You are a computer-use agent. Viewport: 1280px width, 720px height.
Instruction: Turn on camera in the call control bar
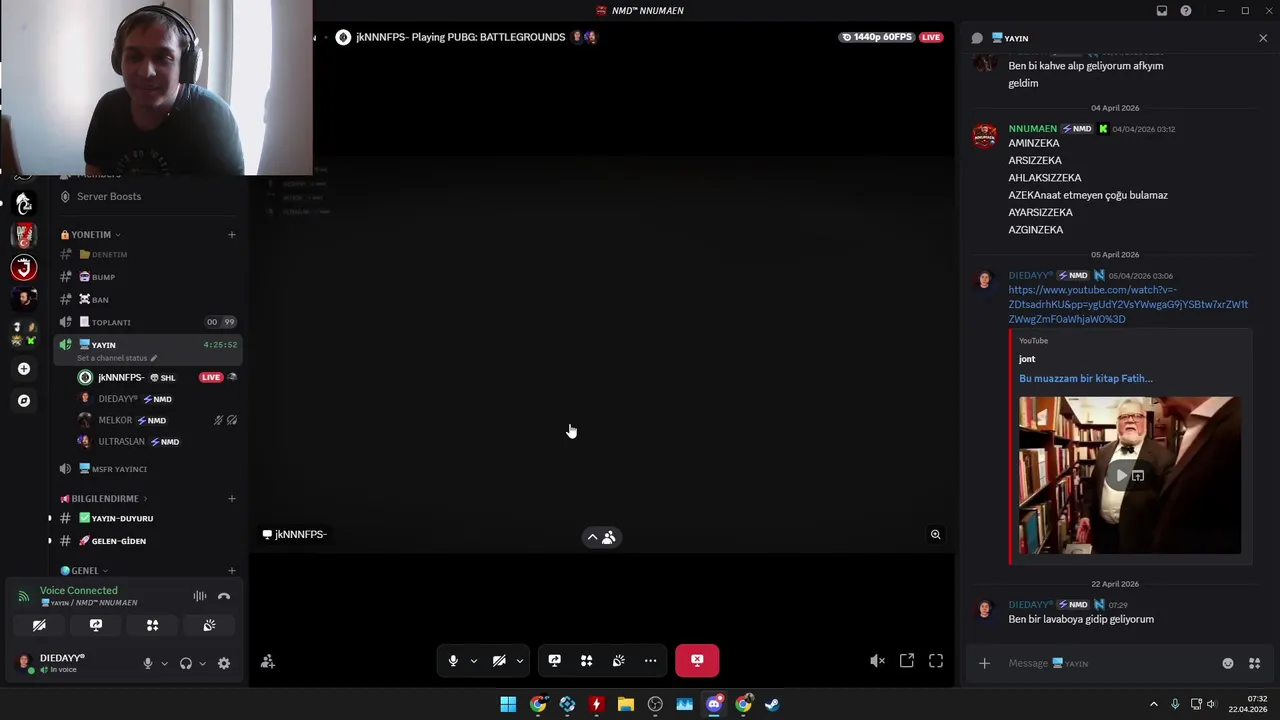pyautogui.click(x=499, y=661)
